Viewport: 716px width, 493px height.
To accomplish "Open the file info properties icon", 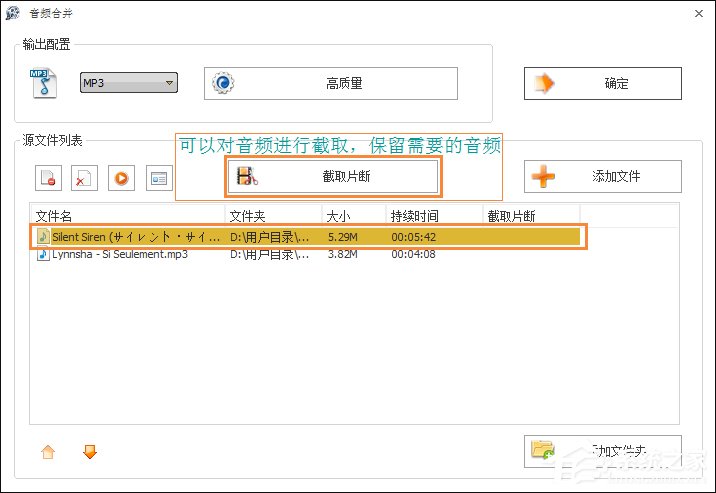I will point(158,179).
